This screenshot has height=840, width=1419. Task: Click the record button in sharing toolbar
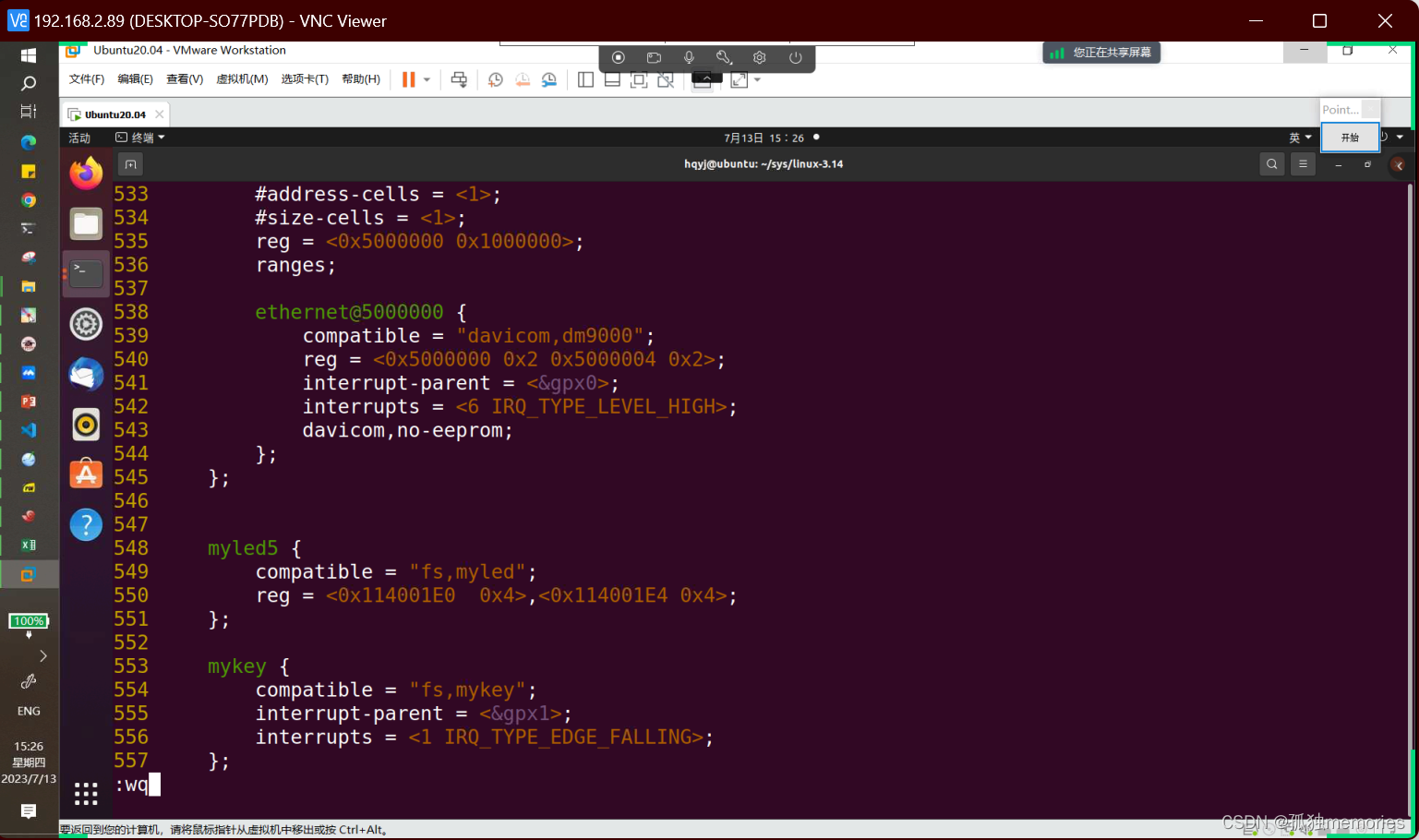[x=619, y=57]
